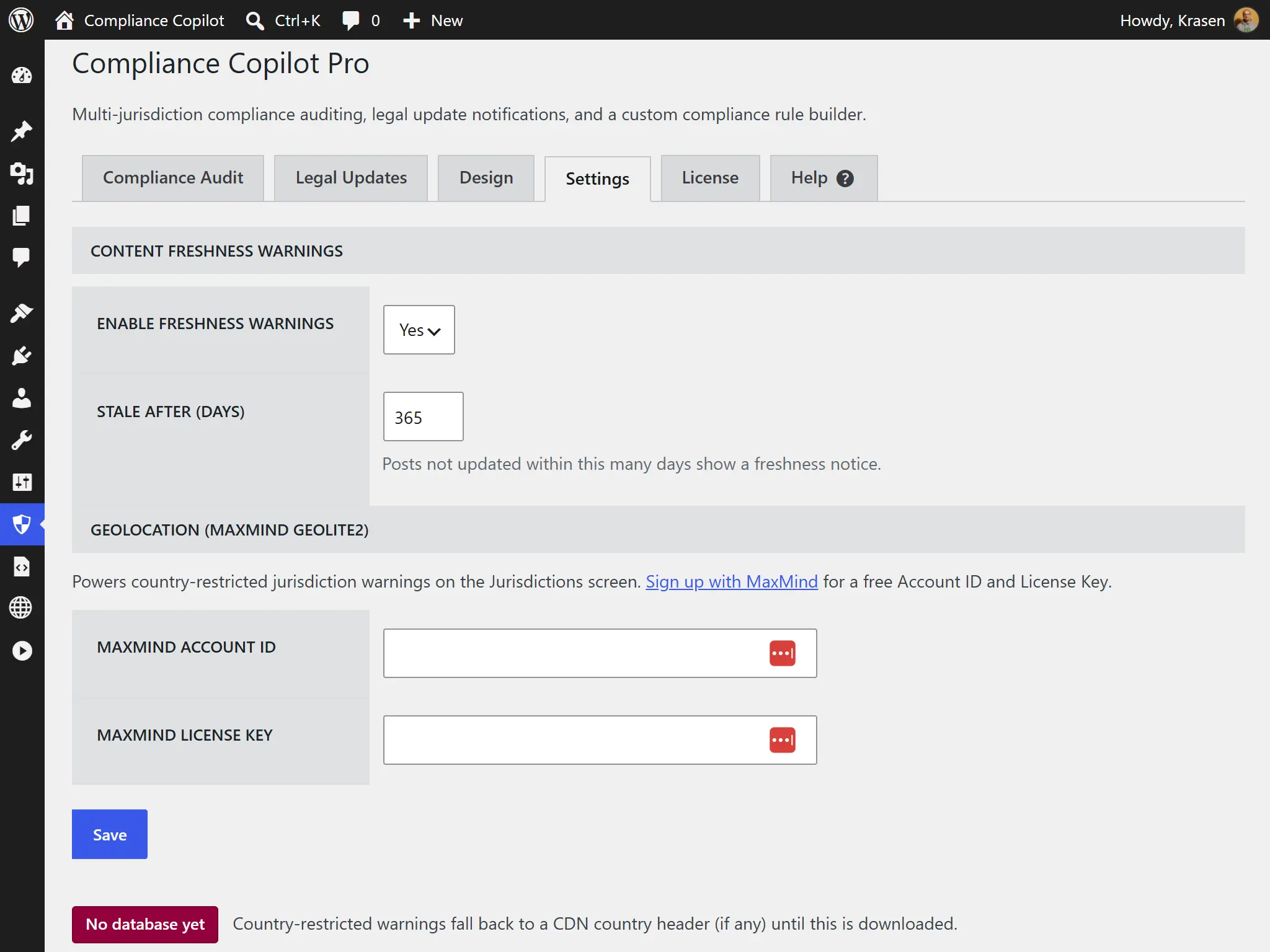Open the comments bubble in admin bar
Image resolution: width=1270 pixels, height=952 pixels.
pyautogui.click(x=351, y=20)
